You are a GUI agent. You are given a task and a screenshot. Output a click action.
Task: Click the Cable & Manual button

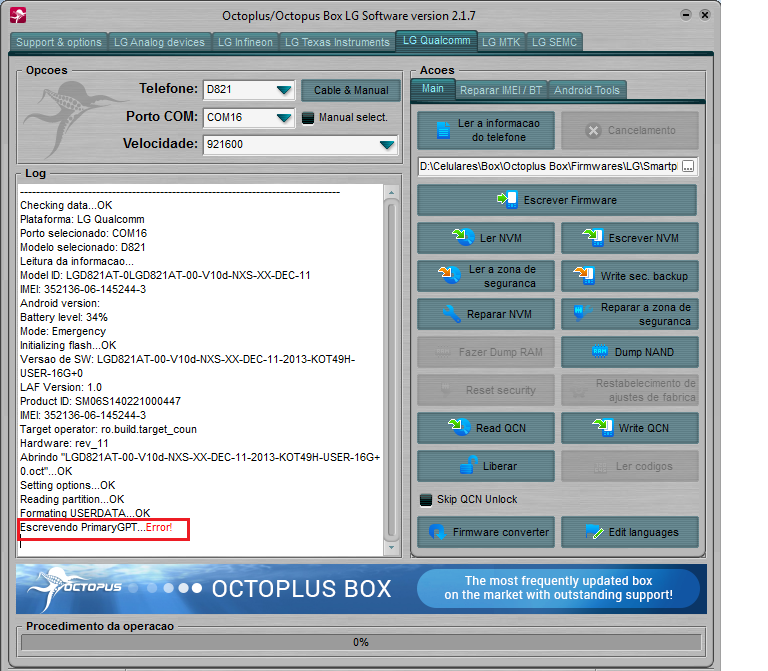[x=351, y=90]
